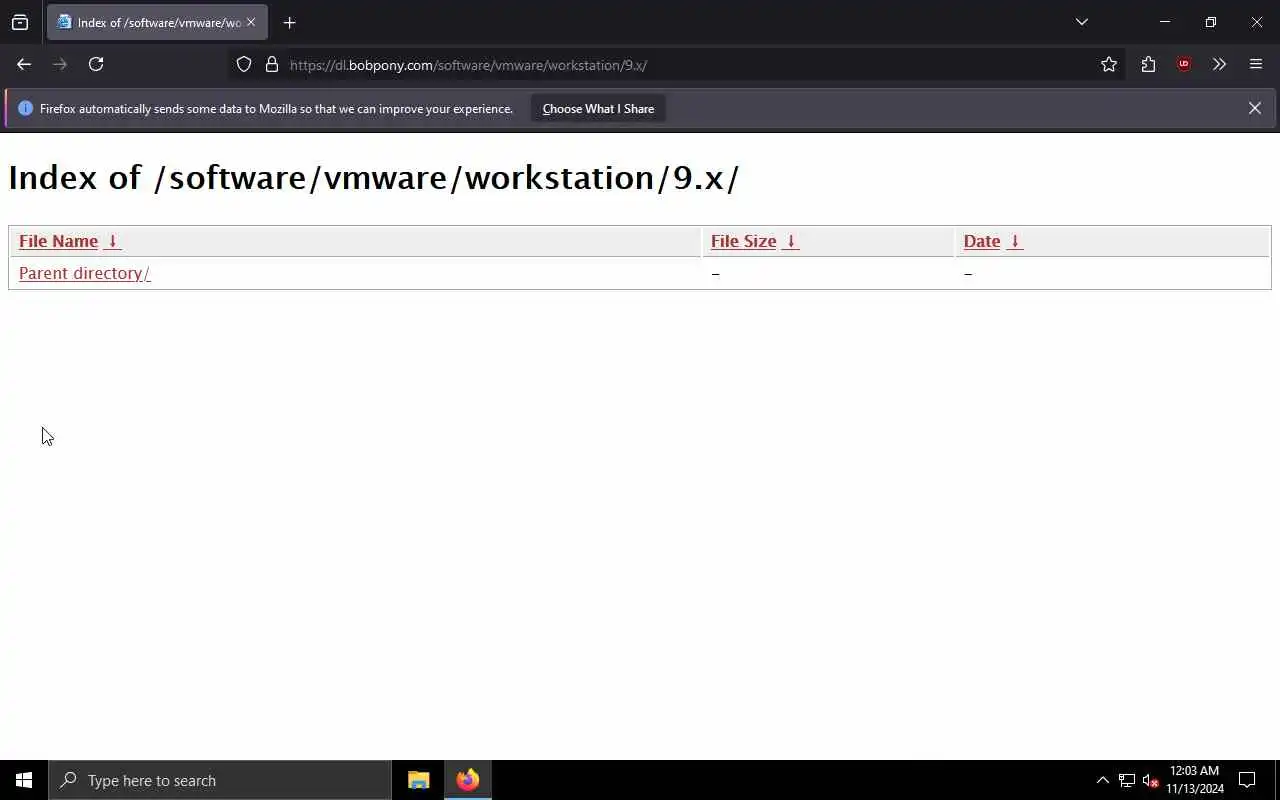Select the Index of /software/vmware tab
1280x800 pixels.
(157, 22)
